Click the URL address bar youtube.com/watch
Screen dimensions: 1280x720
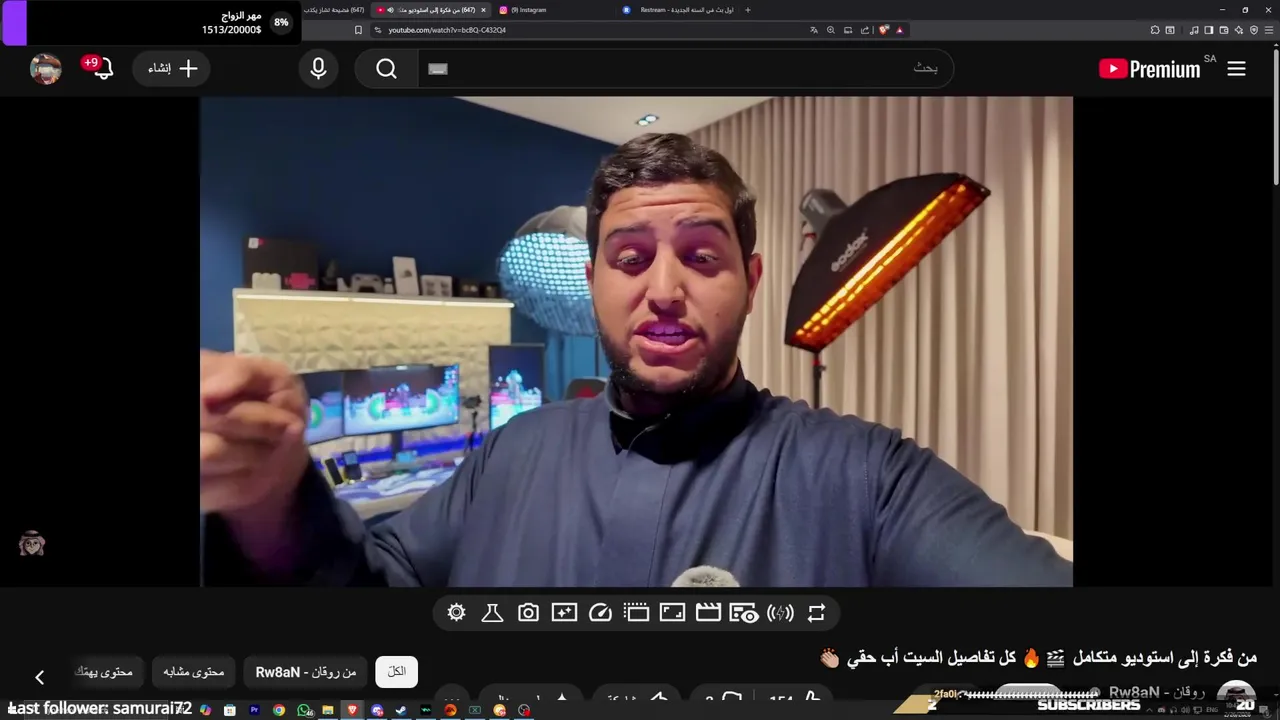(590, 30)
